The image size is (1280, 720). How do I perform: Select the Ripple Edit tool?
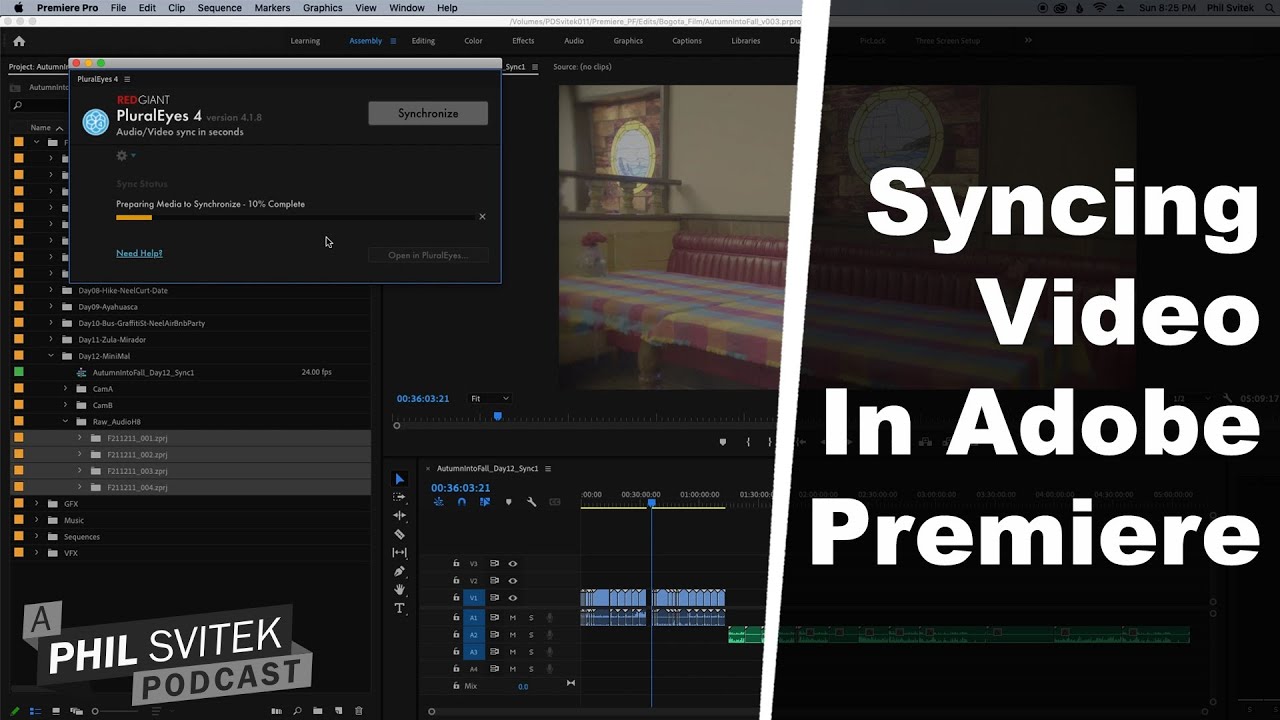399,515
